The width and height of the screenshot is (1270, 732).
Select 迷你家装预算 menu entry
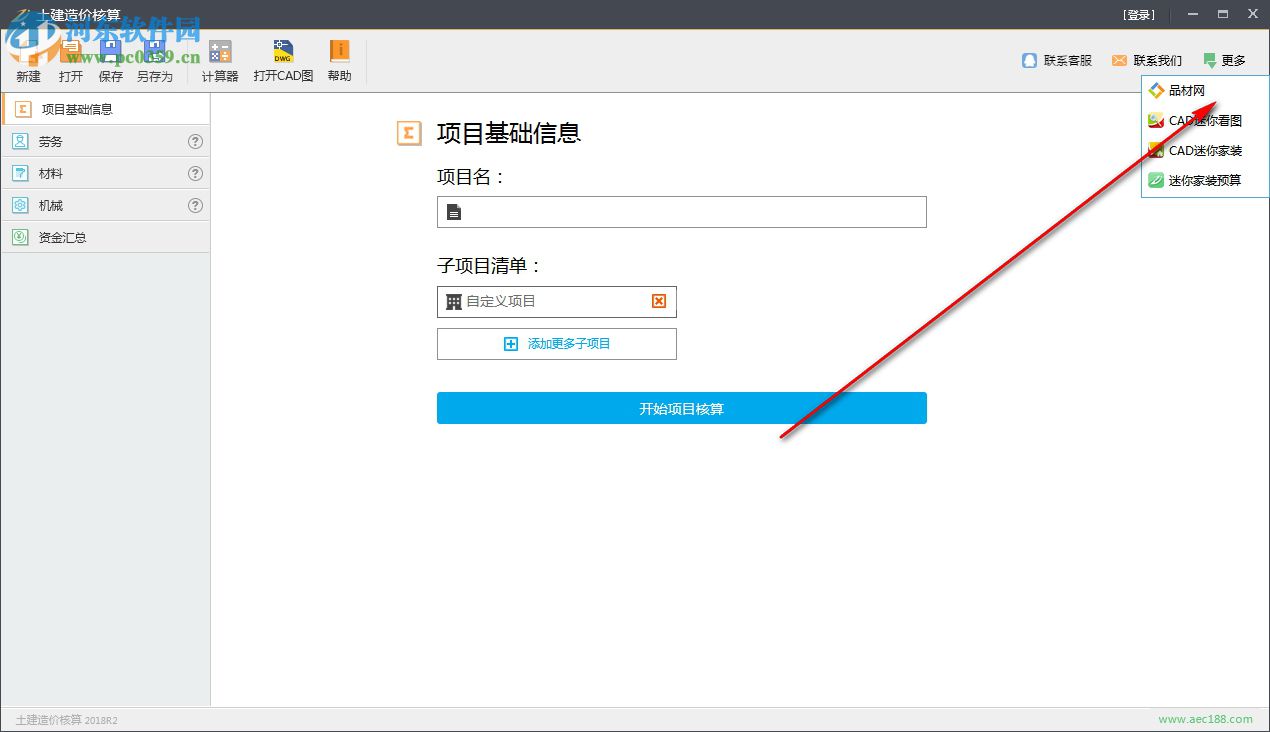1205,181
